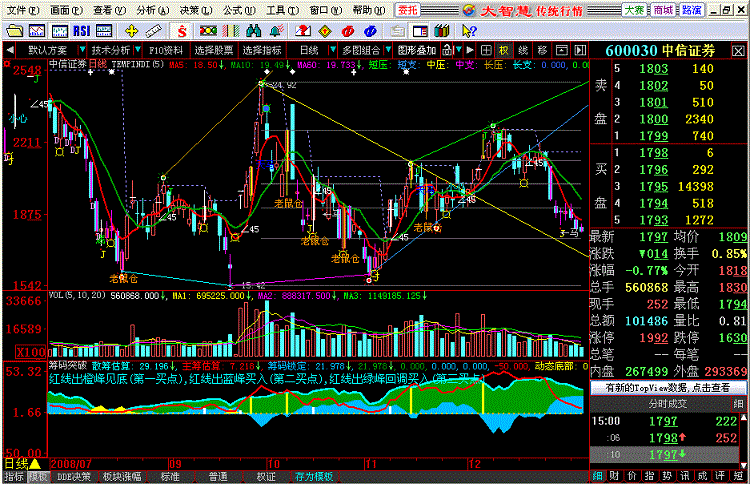750x484 pixels.
Task: Click the 图形叠加 button
Action: (x=417, y=50)
